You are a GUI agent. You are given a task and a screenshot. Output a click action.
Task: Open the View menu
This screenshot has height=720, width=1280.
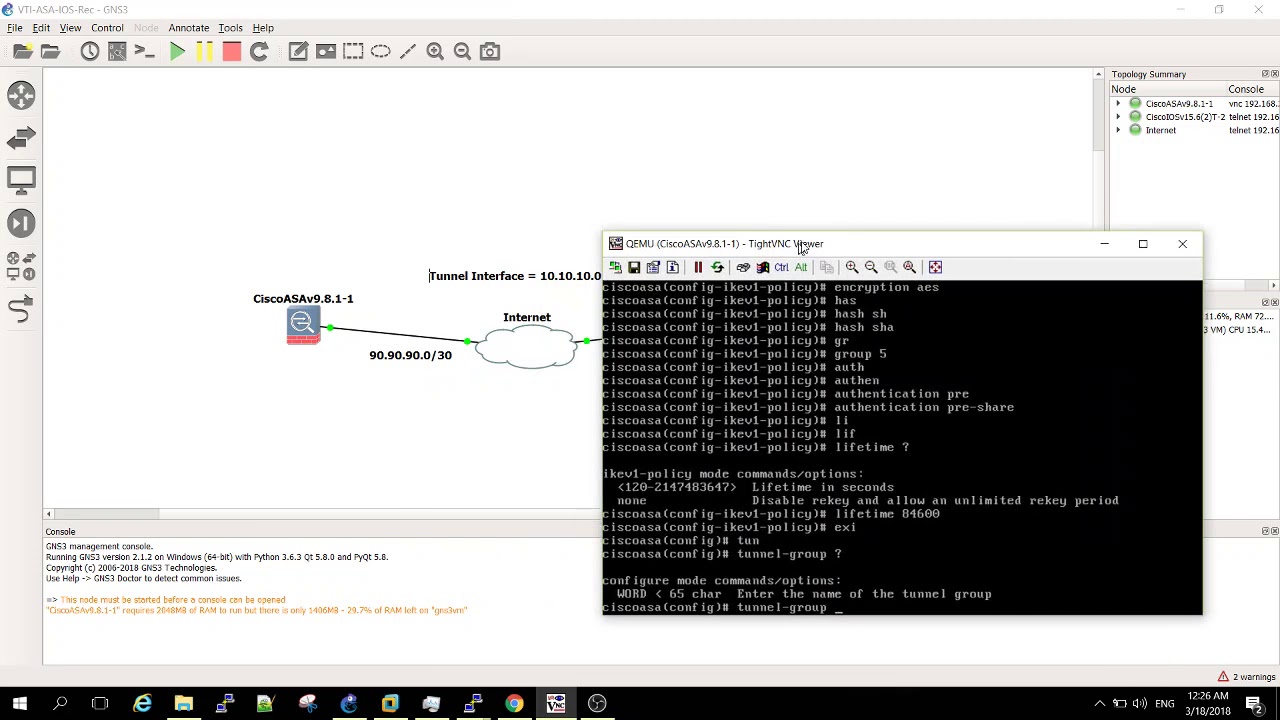[70, 28]
